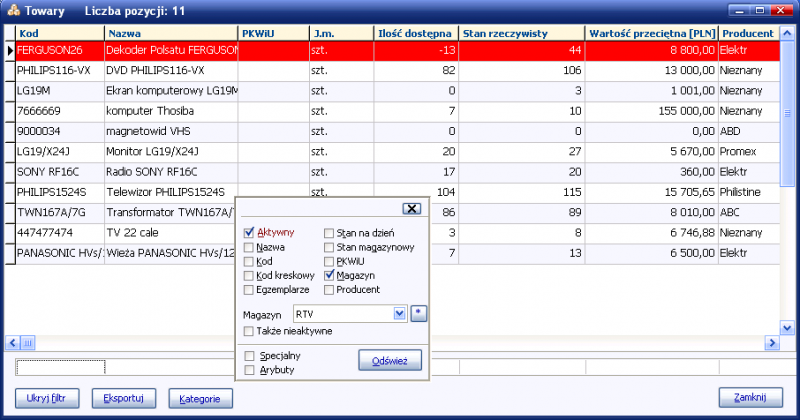Select the 7666669 row
Image resolution: width=800 pixels, height=420 pixels.
coord(397,111)
